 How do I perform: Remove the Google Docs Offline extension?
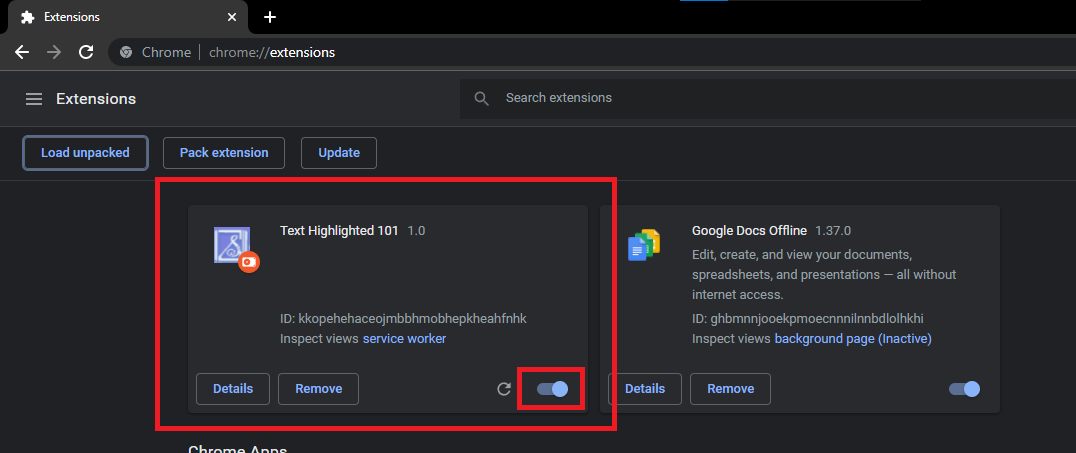coord(730,389)
